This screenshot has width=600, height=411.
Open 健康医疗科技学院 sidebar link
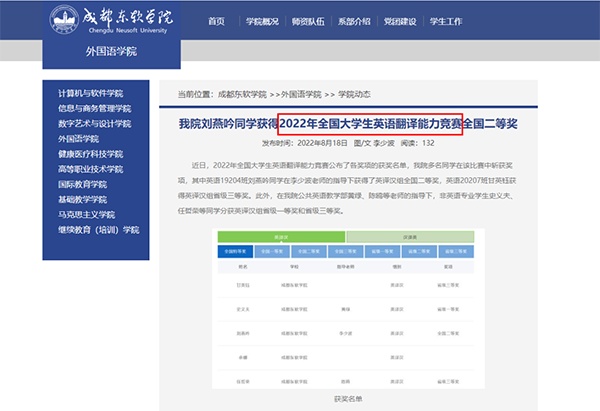pyautogui.click(x=91, y=154)
